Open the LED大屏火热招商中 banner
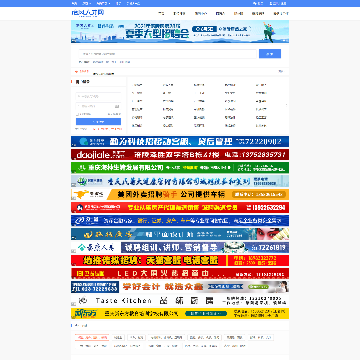 click(180, 274)
